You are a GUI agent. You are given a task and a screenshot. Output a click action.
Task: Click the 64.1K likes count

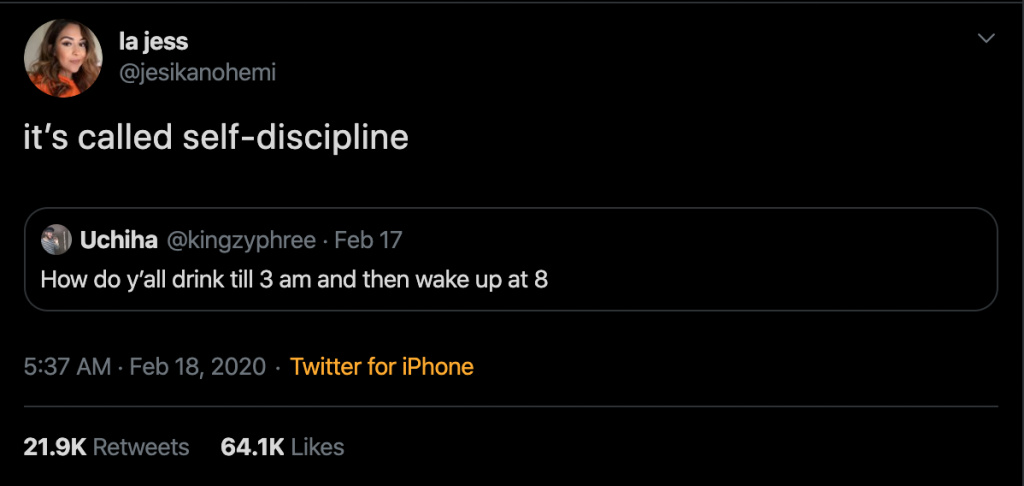coord(251,447)
